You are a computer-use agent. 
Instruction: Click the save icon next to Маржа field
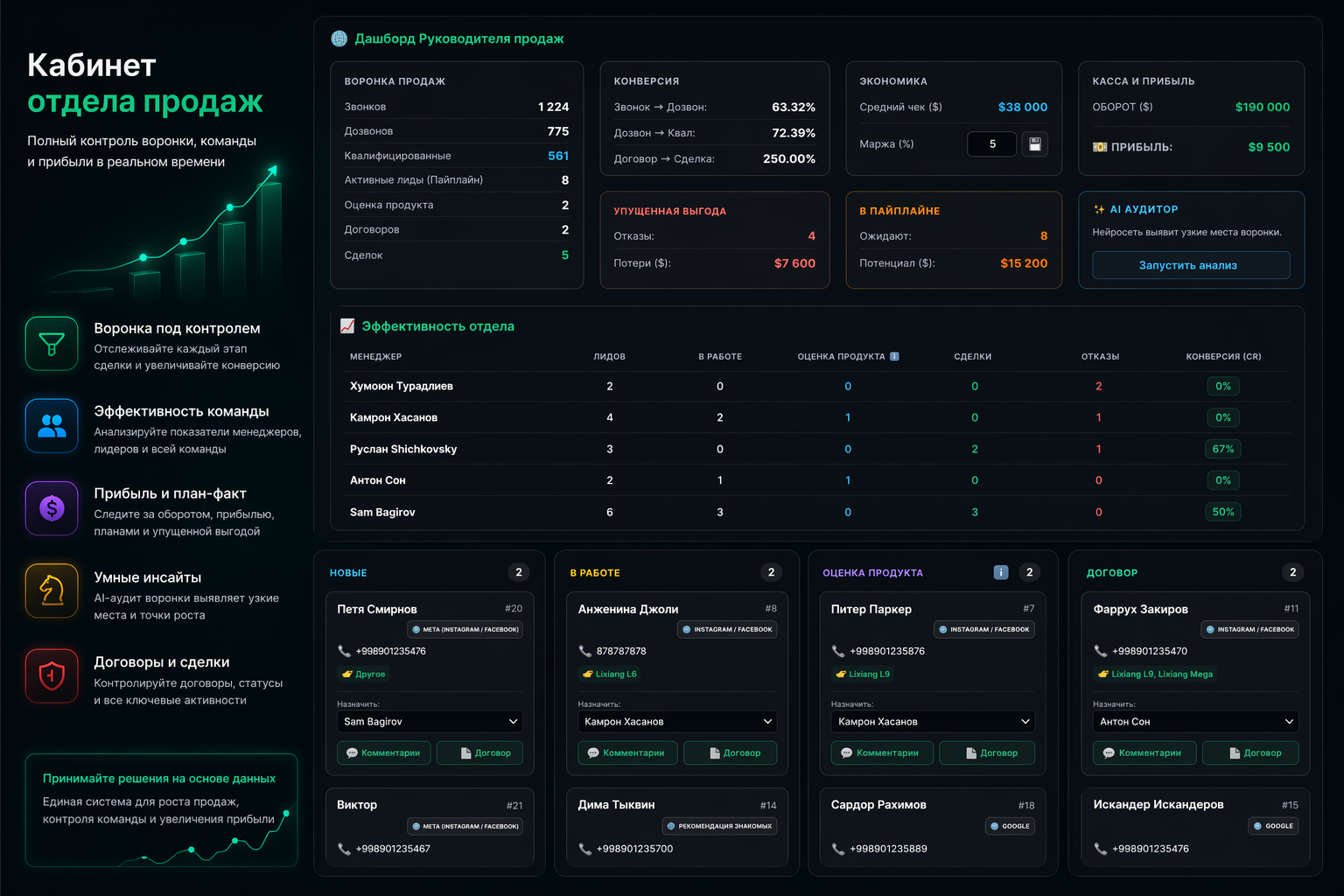1034,144
